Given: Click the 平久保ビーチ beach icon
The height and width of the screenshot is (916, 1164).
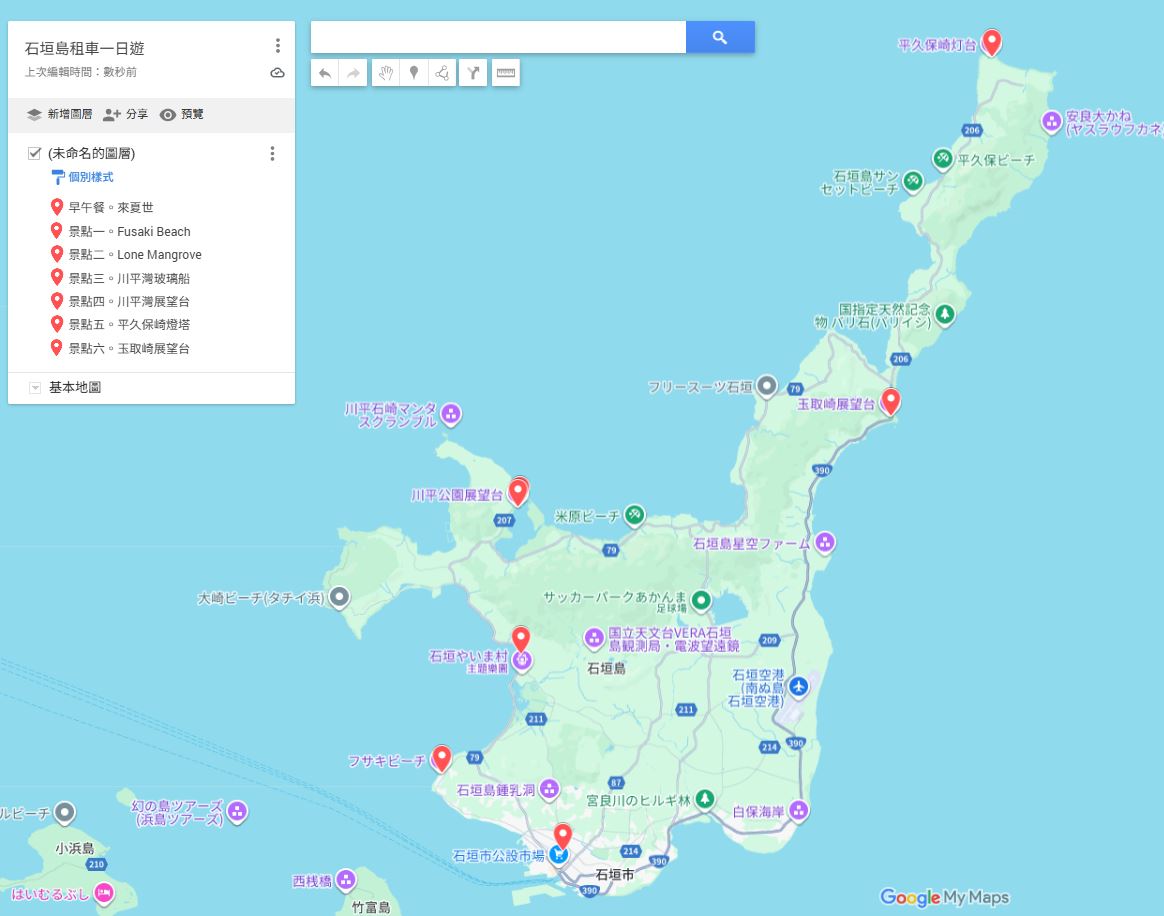Looking at the screenshot, I should click(x=942, y=158).
